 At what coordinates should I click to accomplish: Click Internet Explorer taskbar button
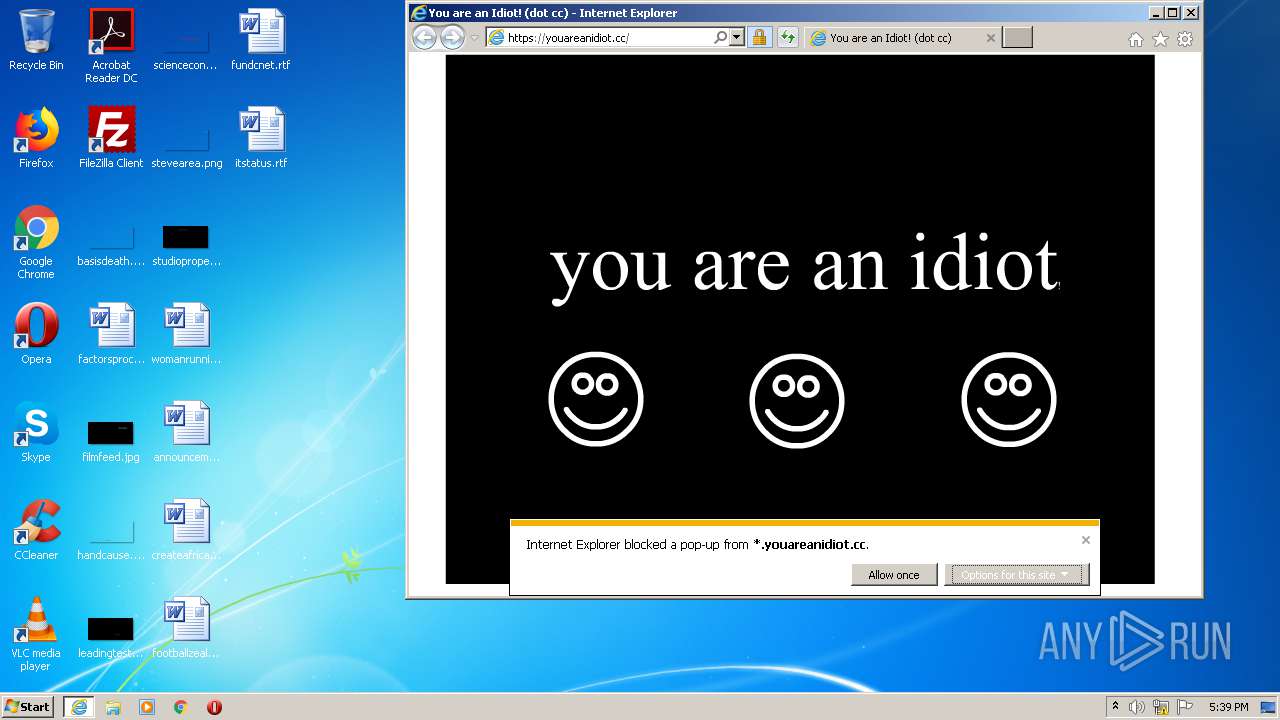tap(79, 707)
